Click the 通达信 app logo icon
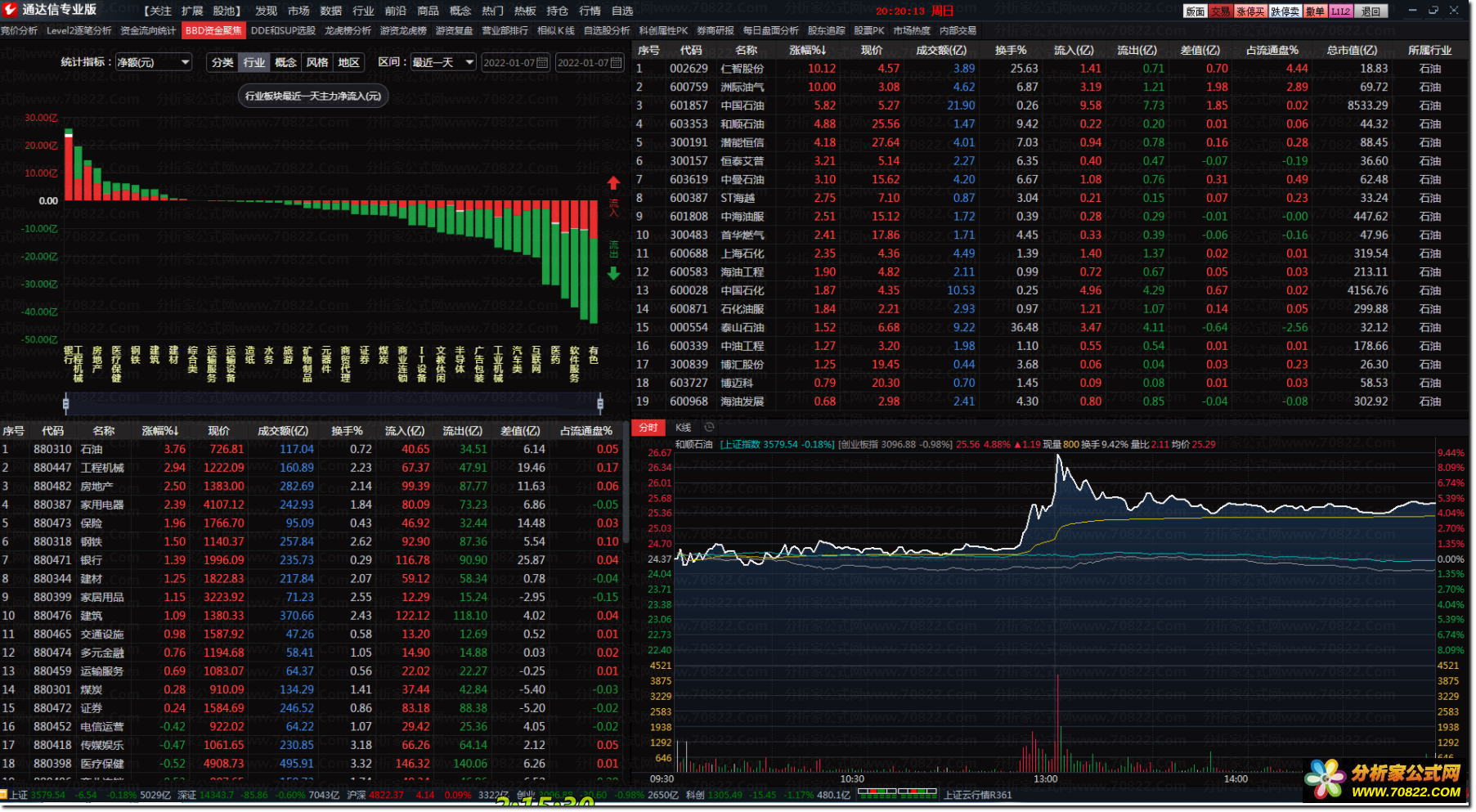 [10, 10]
